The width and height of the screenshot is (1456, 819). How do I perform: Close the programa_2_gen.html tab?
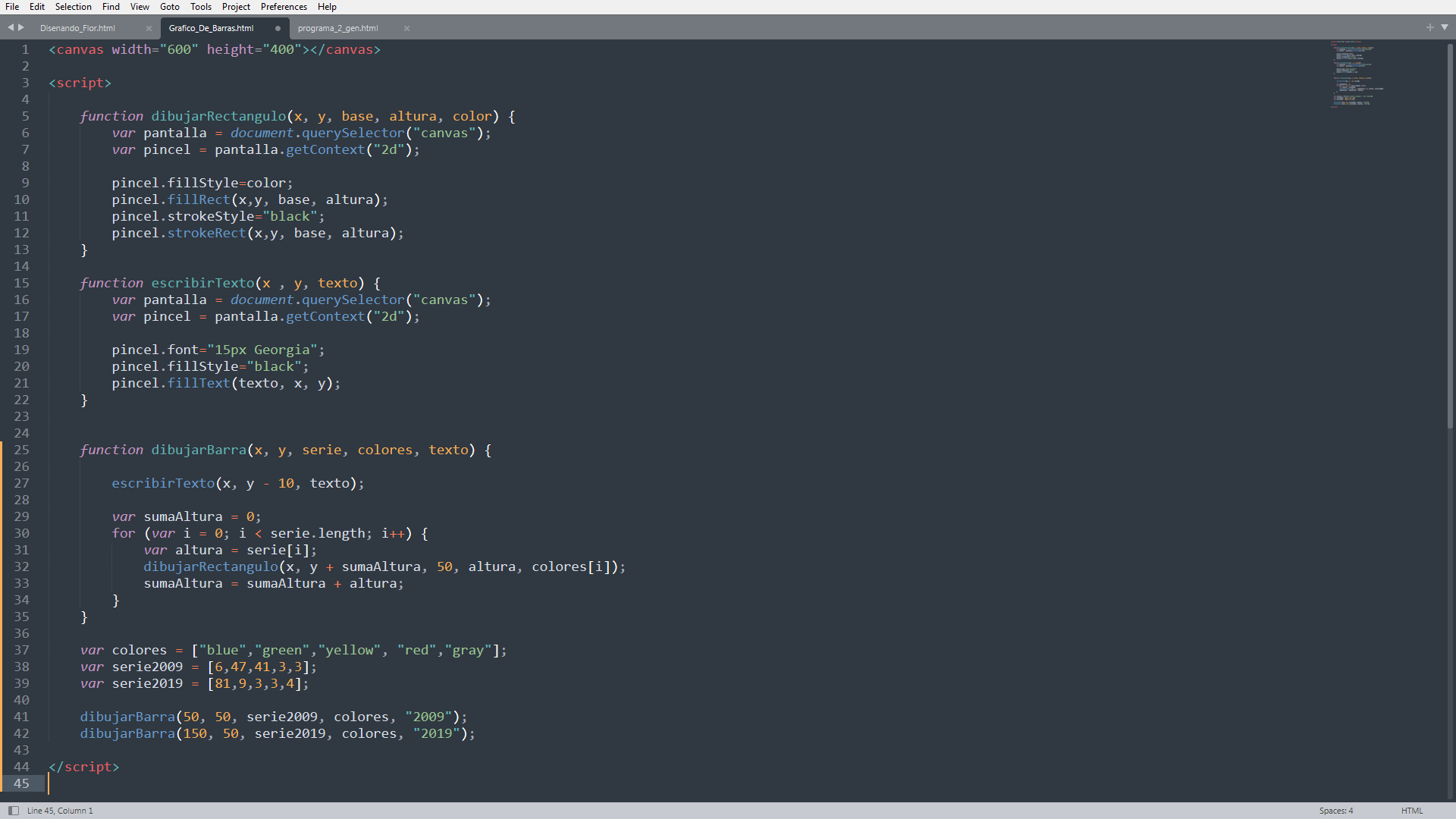click(x=406, y=29)
